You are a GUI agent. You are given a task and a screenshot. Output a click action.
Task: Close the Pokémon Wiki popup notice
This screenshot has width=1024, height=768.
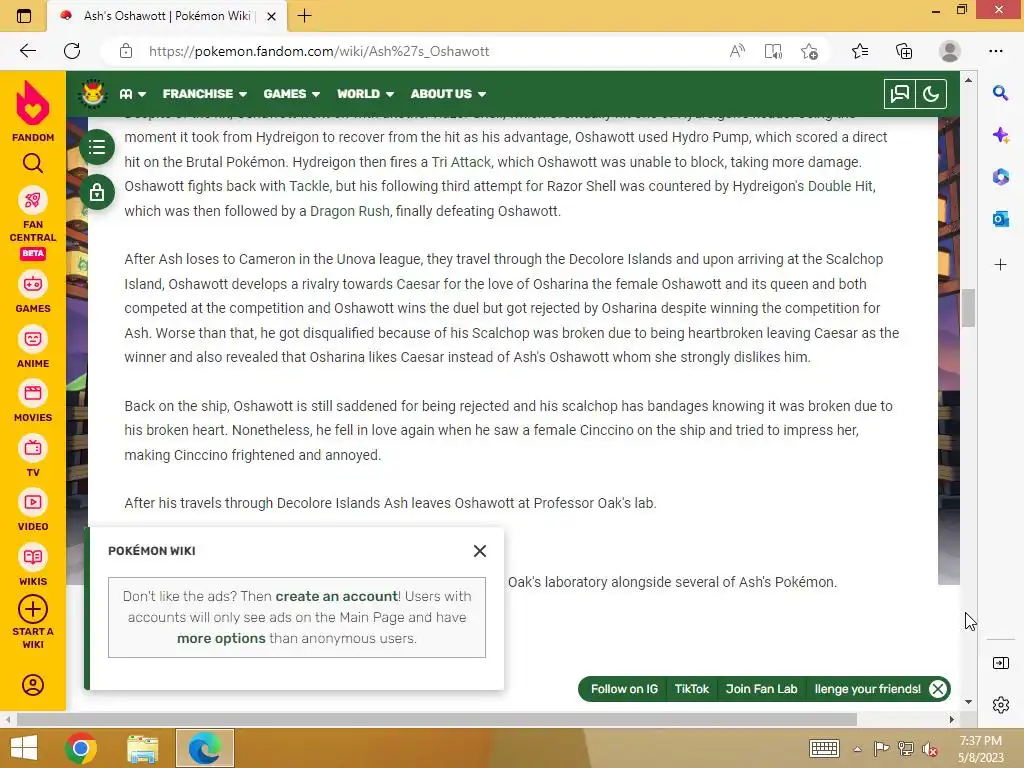coord(480,551)
